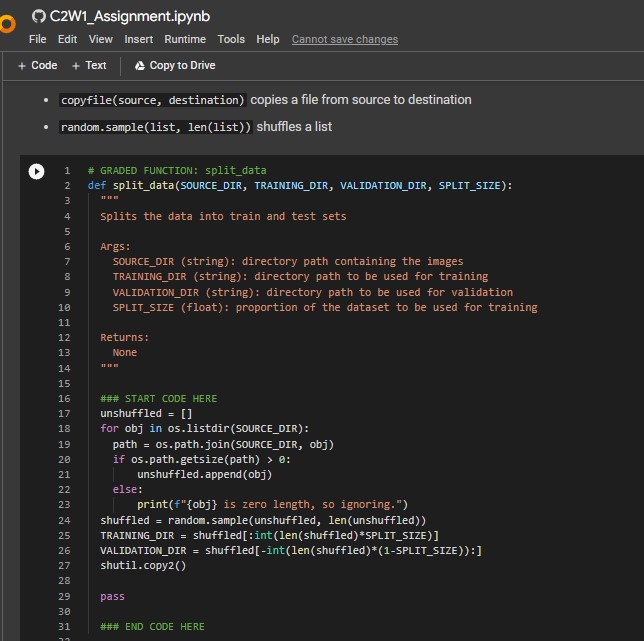Open the Insert menu
Image resolution: width=644 pixels, height=641 pixels.
138,39
